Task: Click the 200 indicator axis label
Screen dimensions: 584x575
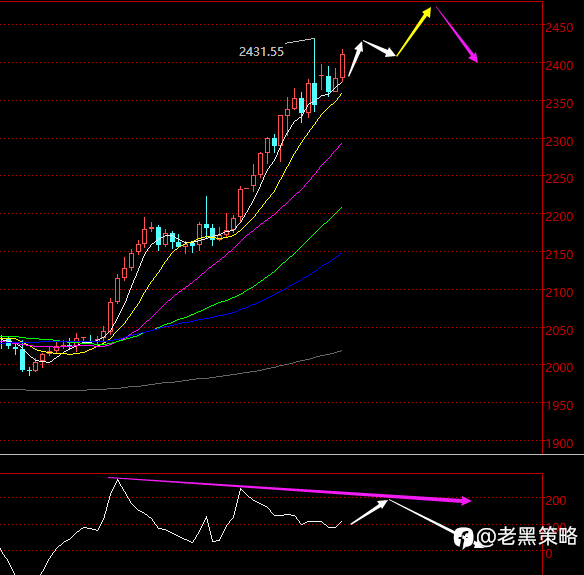Action: tap(556, 501)
